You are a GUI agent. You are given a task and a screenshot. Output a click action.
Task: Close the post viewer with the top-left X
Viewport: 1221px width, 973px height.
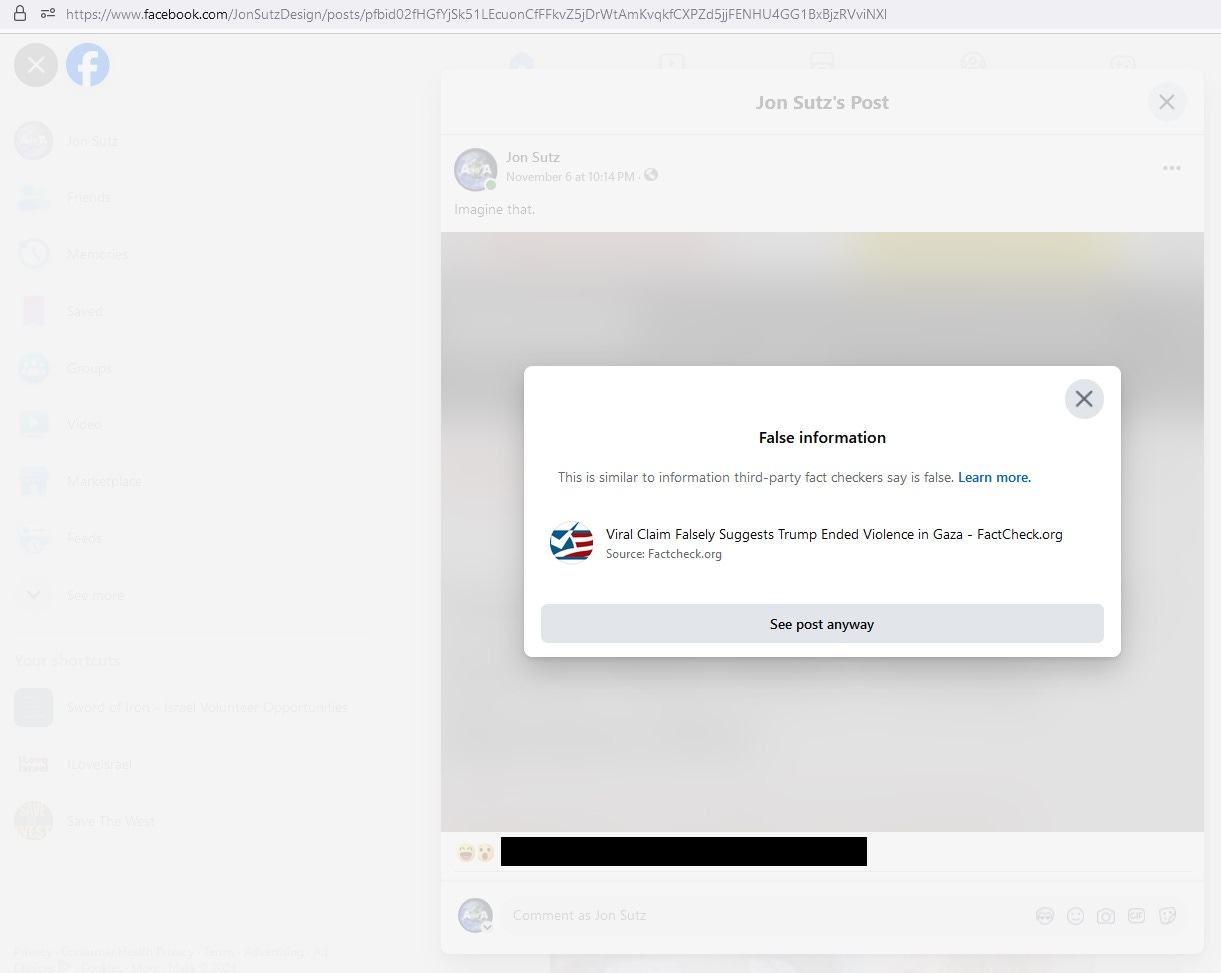(36, 65)
